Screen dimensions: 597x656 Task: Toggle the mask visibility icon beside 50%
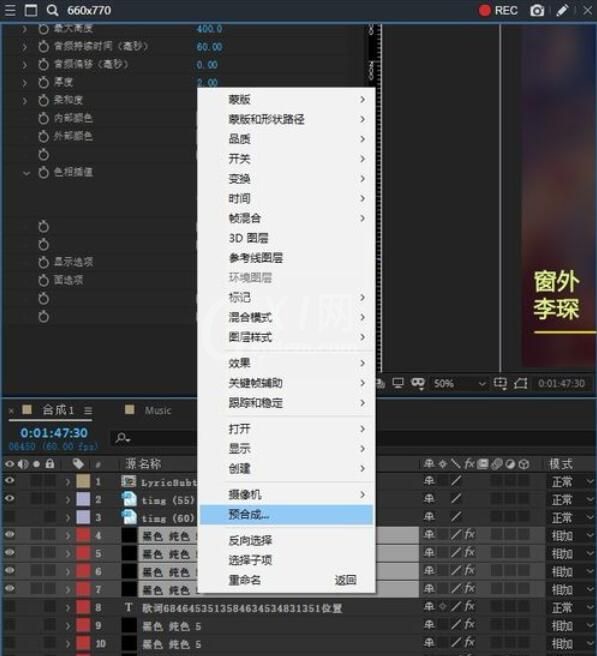(x=418, y=383)
